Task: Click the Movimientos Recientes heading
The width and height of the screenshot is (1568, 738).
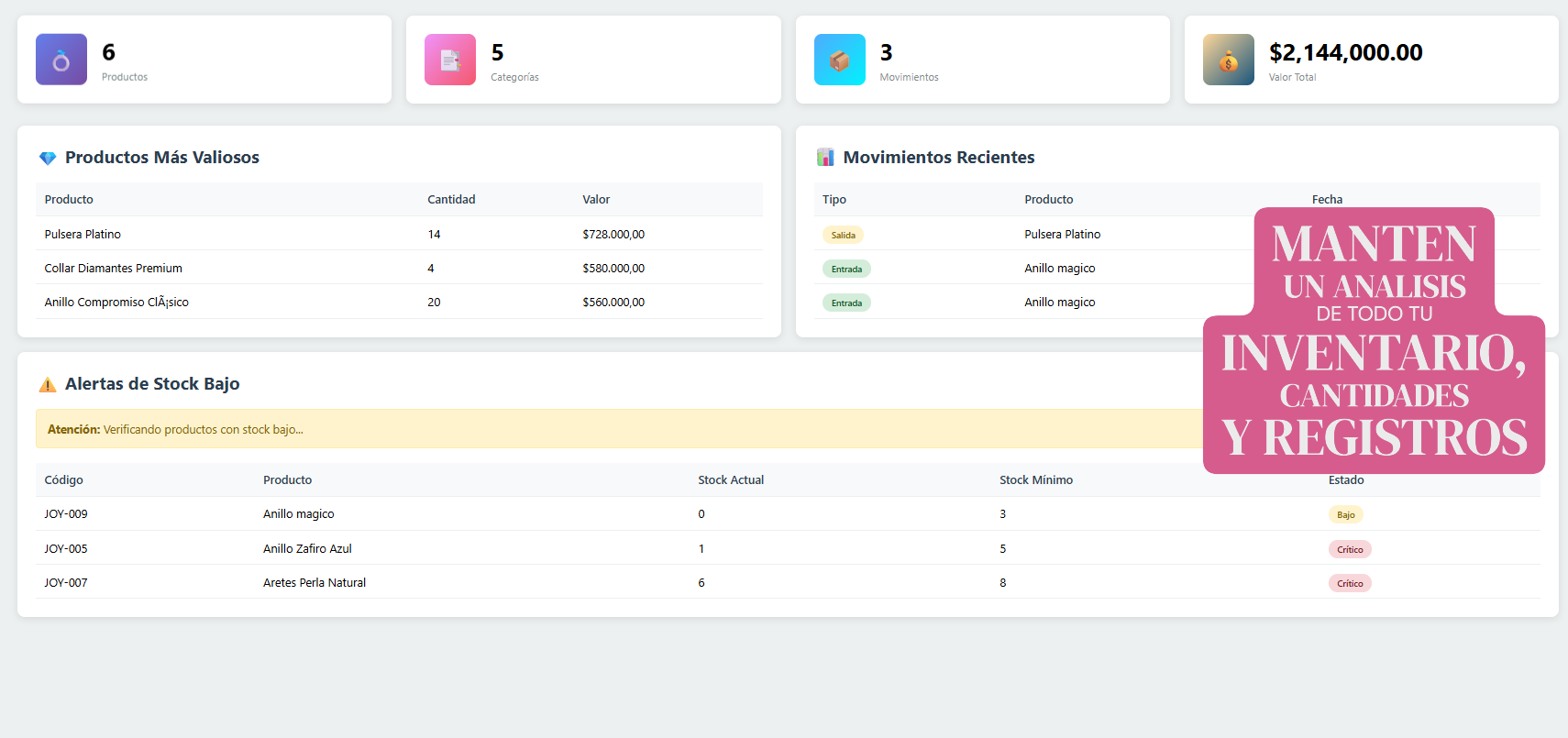Action: coord(939,158)
